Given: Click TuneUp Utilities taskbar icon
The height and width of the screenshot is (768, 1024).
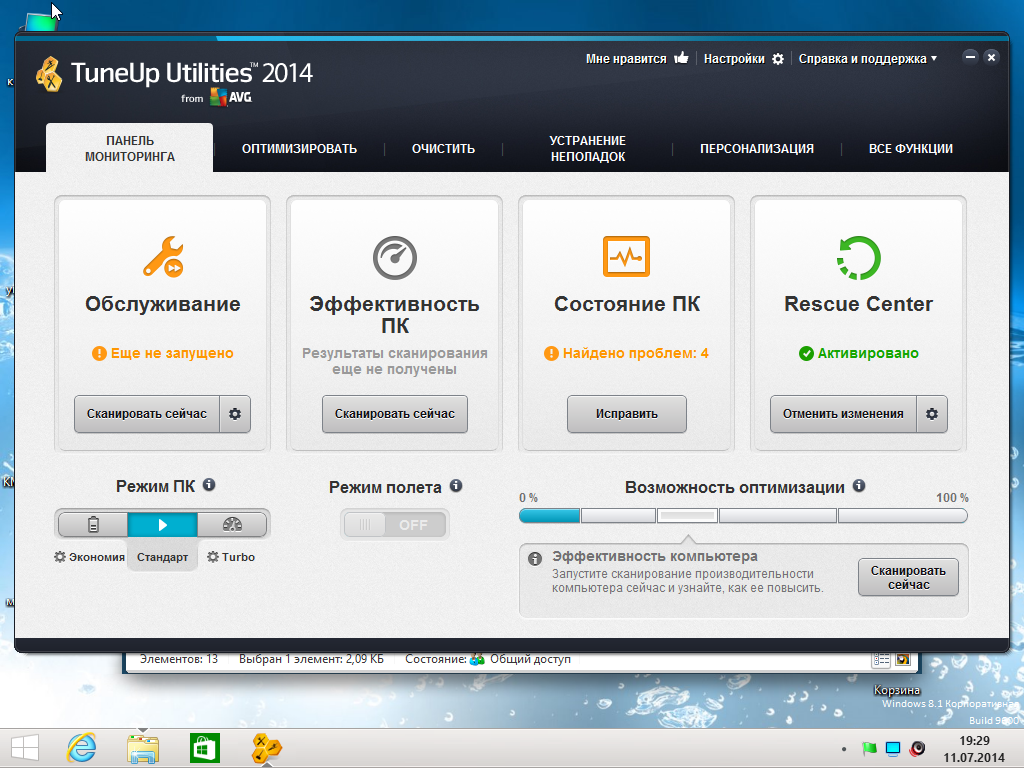Looking at the screenshot, I should [266, 748].
